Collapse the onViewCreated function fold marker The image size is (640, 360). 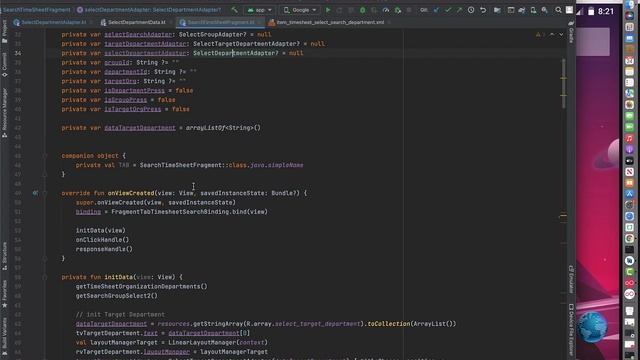[x=45, y=193]
